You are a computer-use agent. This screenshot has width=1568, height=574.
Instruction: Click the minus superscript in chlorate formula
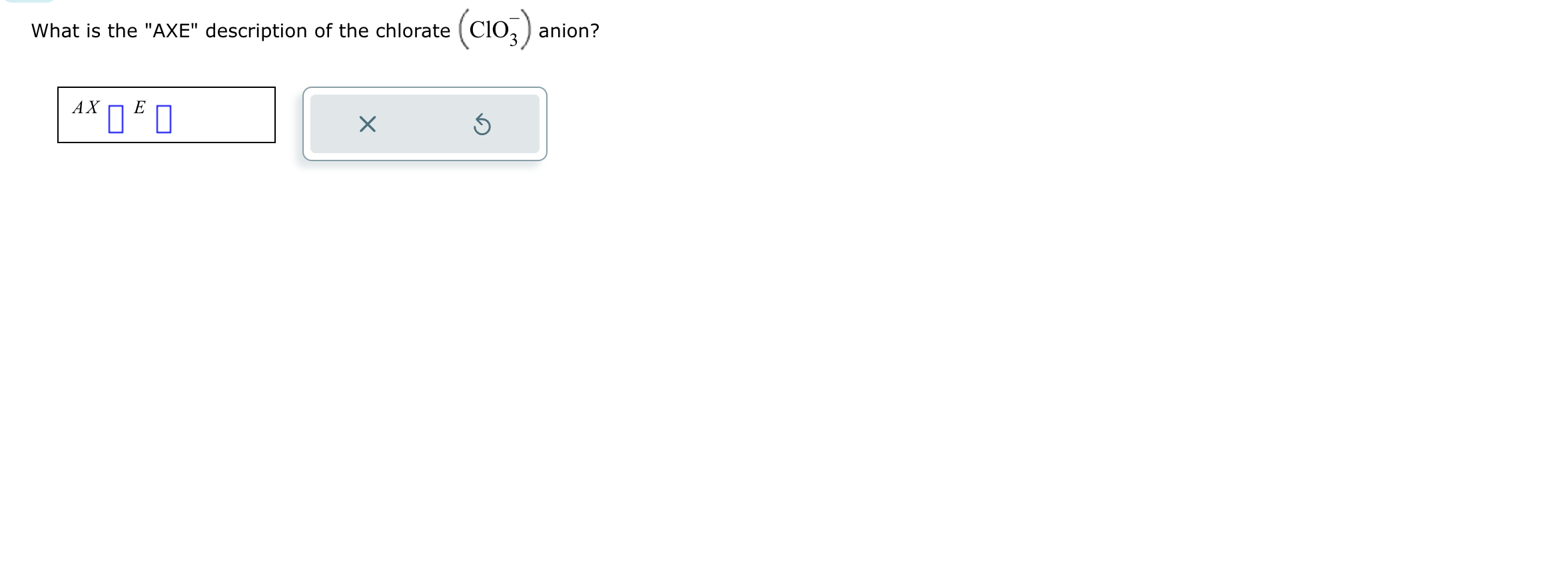tap(514, 18)
